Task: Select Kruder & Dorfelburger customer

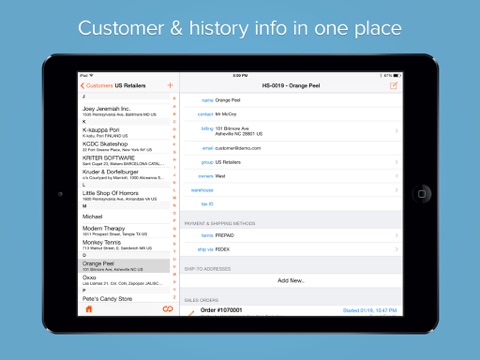Action: pyautogui.click(x=124, y=174)
